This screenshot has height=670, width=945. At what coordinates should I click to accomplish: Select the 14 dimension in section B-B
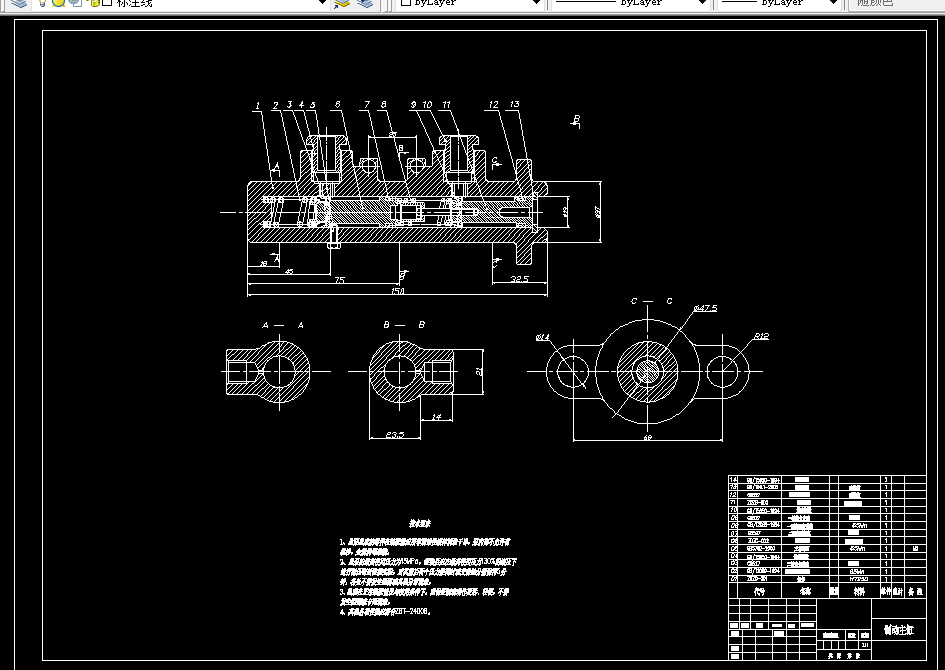tap(437, 416)
